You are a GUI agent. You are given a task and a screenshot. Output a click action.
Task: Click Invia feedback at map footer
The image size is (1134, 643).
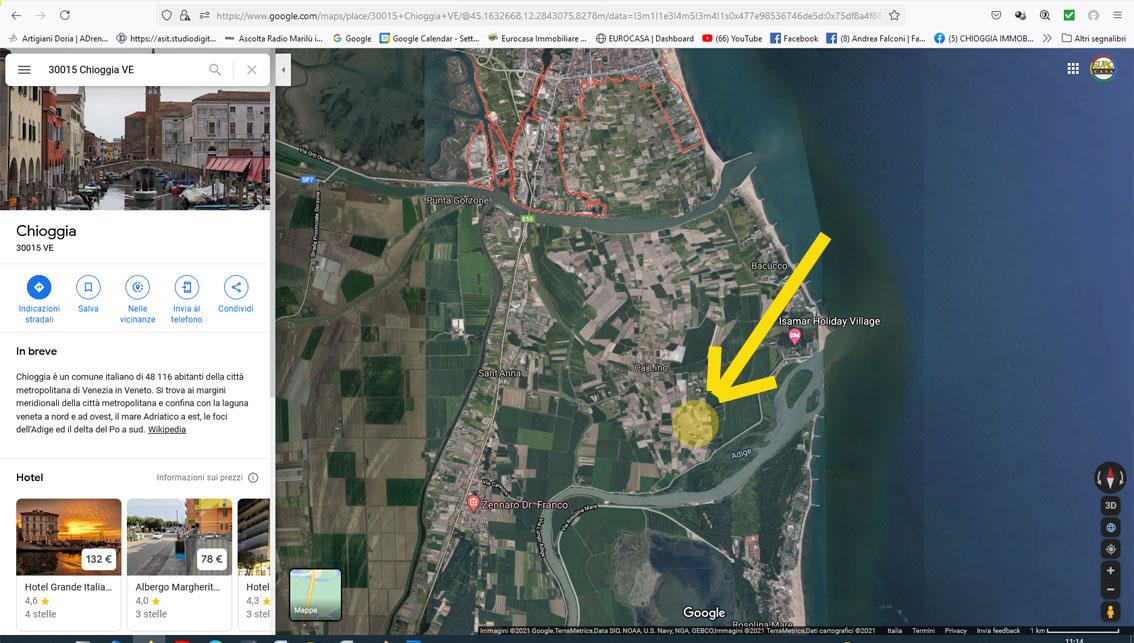point(998,631)
